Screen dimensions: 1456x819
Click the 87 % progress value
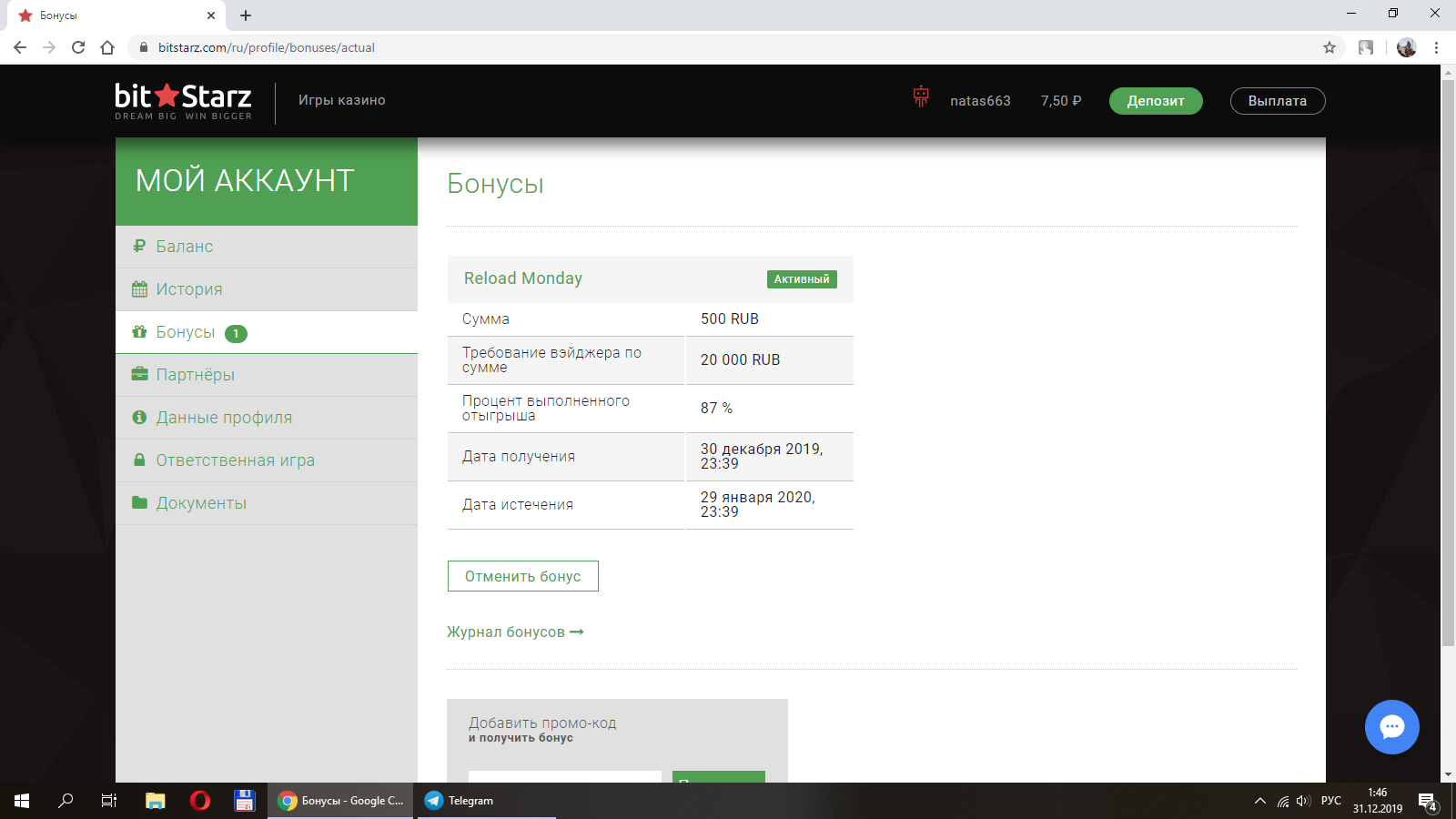coord(716,408)
